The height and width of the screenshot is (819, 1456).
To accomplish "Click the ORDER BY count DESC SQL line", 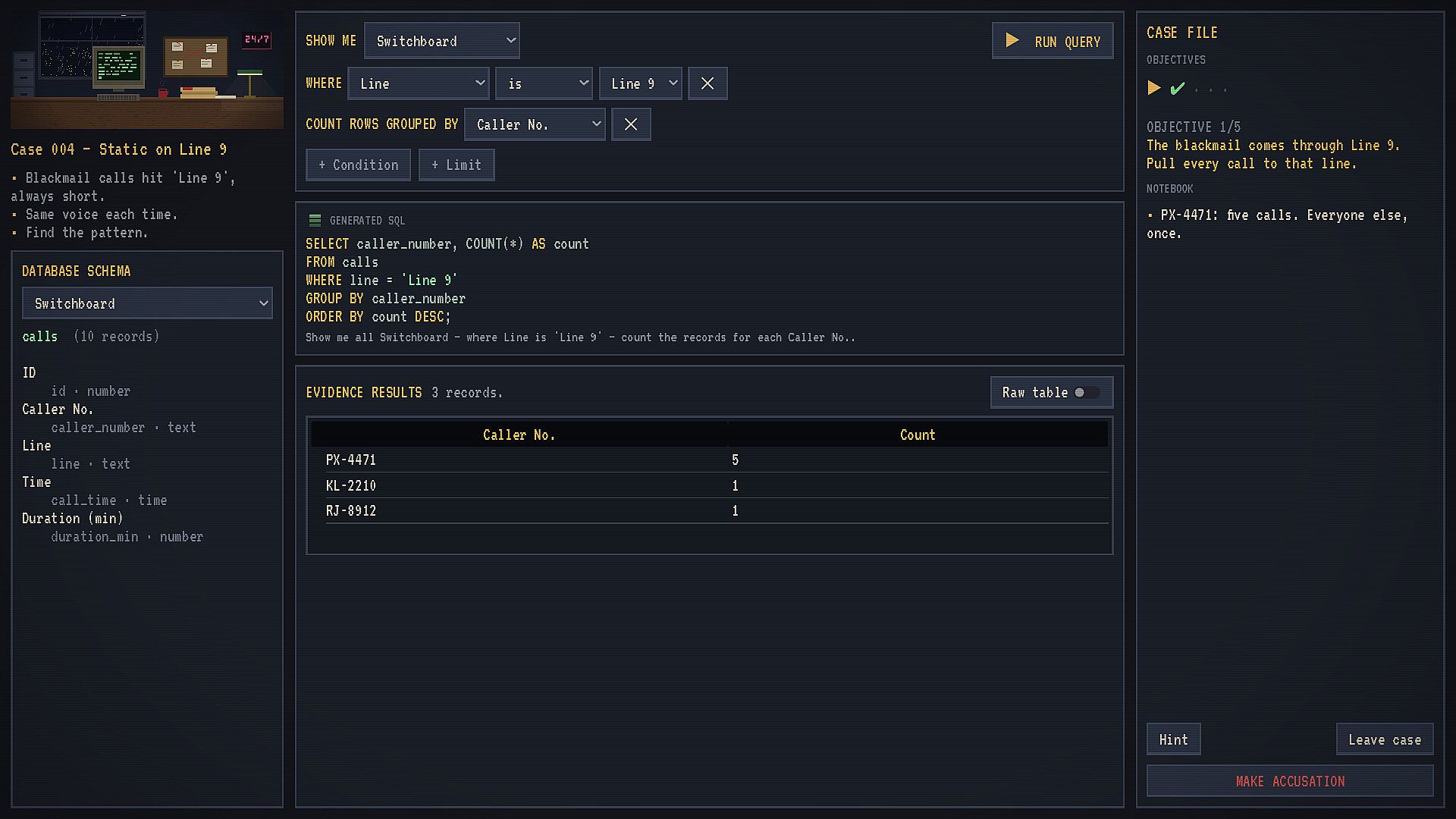I will click(x=378, y=316).
